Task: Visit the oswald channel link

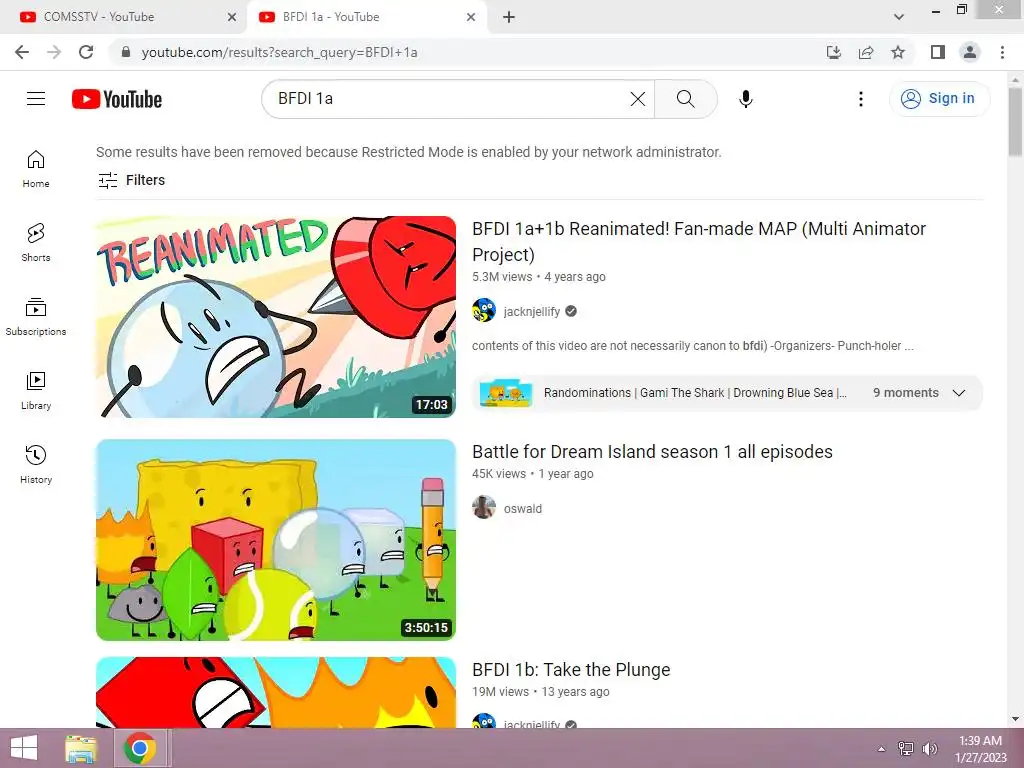Action: 522,509
